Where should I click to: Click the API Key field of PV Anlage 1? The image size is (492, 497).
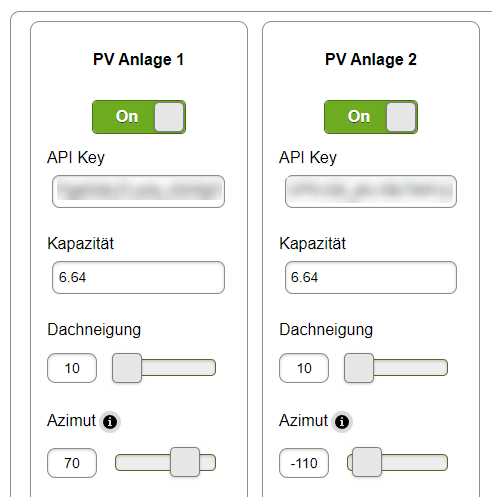[x=138, y=191]
